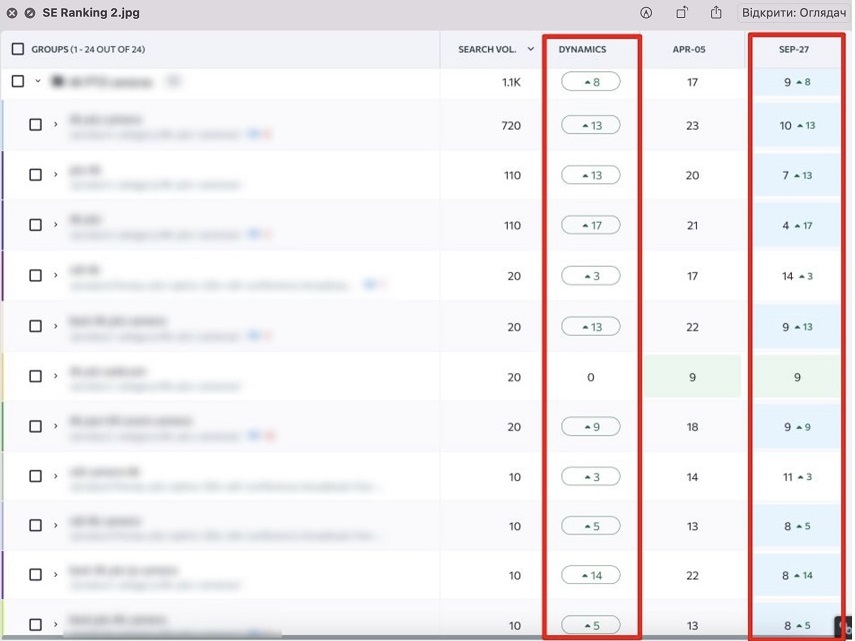Open the Markup pencil icon in the toolbar
Screen dimensions: 855x641
point(646,13)
